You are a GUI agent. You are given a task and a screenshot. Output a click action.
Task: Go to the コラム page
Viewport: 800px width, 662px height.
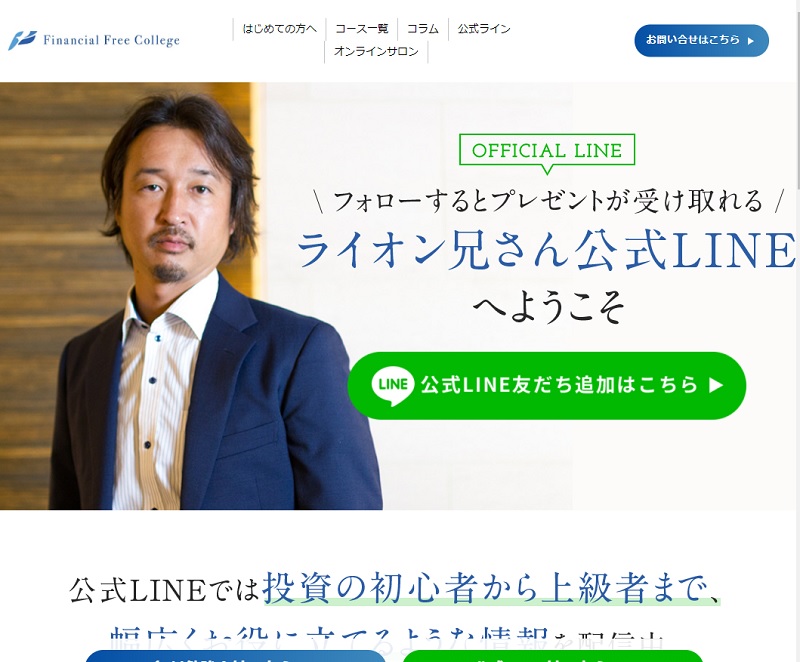click(422, 29)
